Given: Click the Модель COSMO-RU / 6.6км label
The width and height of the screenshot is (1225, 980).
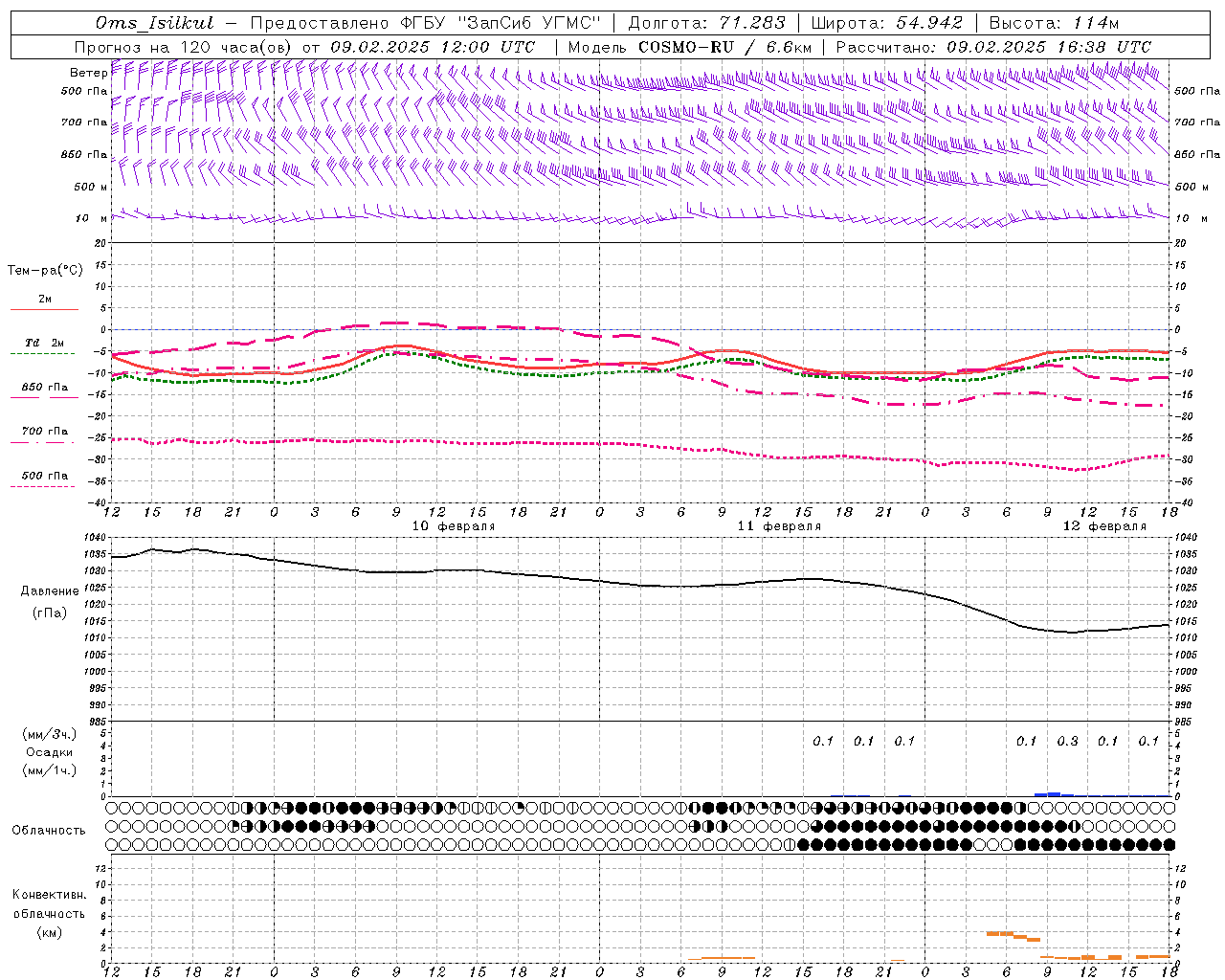Looking at the screenshot, I should pyautogui.click(x=690, y=47).
